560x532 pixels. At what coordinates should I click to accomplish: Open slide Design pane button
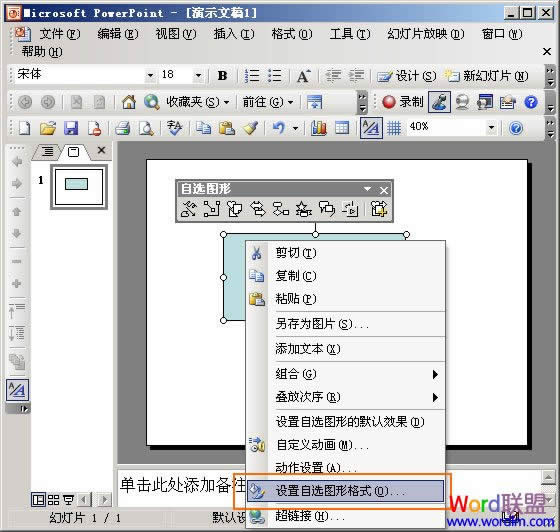(407, 76)
